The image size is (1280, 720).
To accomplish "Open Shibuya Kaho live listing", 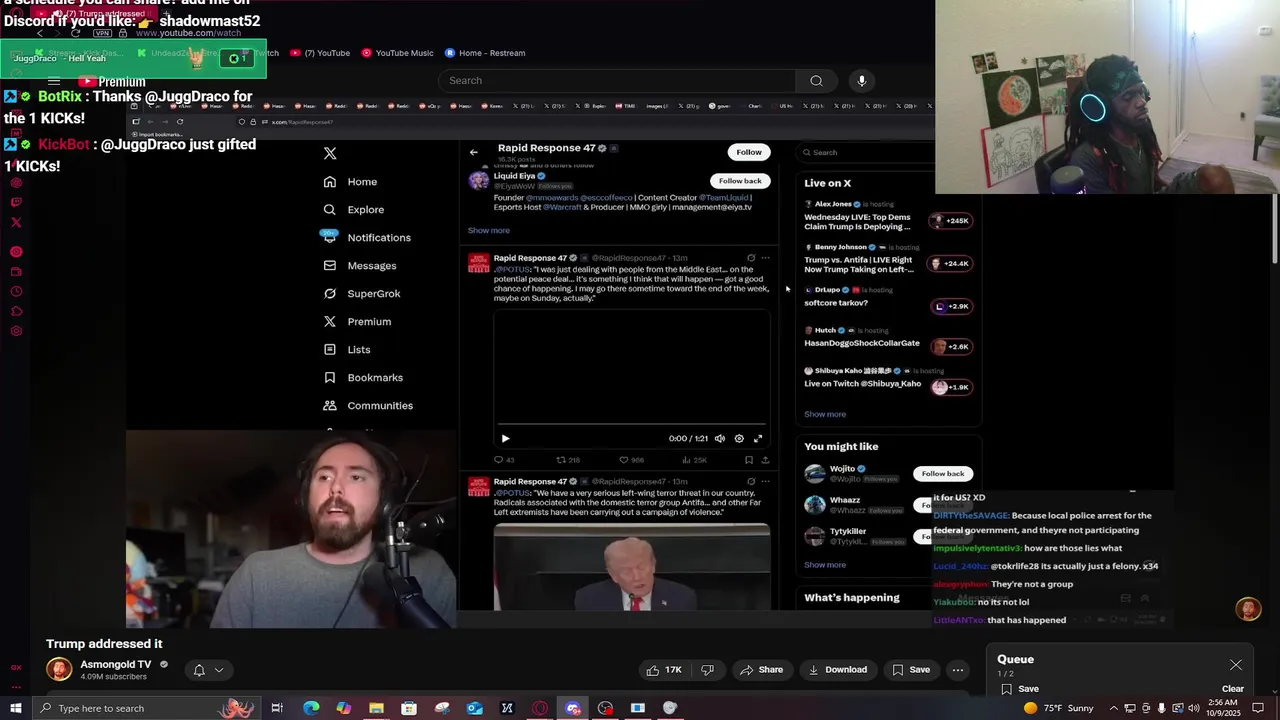I will pyautogui.click(x=888, y=378).
